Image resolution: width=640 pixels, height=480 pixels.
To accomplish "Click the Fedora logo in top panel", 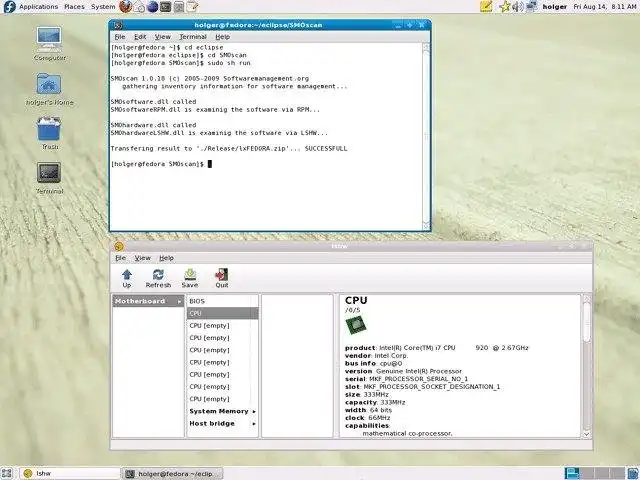I will 9,7.
